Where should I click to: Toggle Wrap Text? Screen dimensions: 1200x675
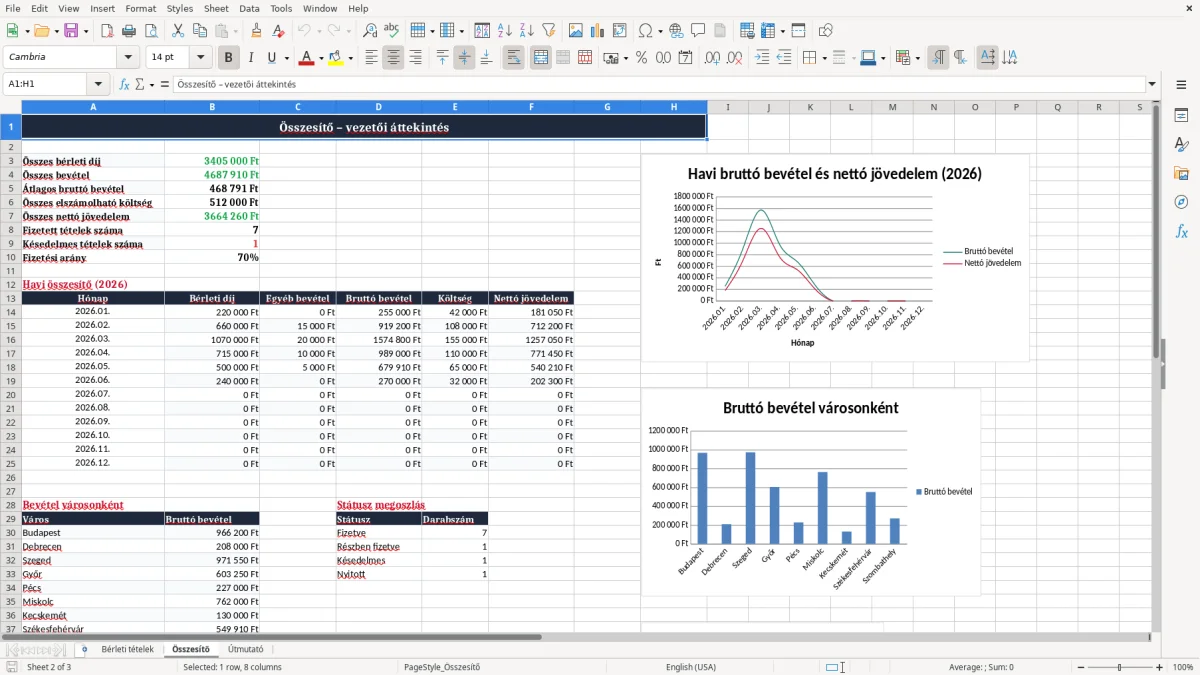pyautogui.click(x=513, y=58)
